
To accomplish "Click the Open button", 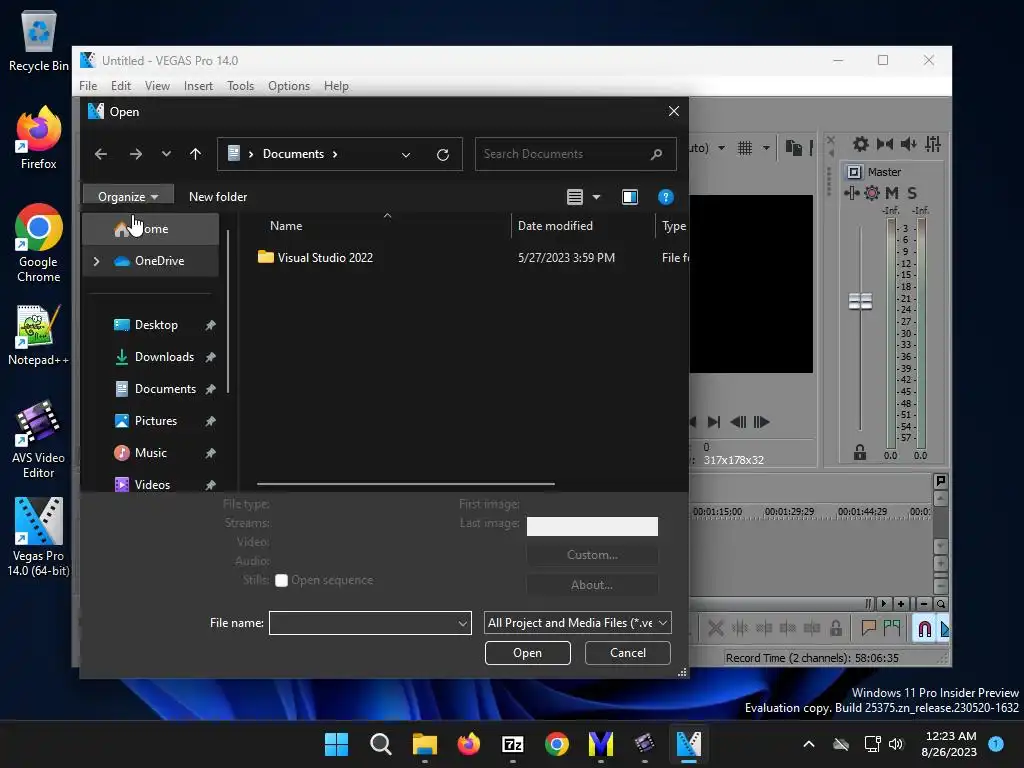I will coord(528,653).
